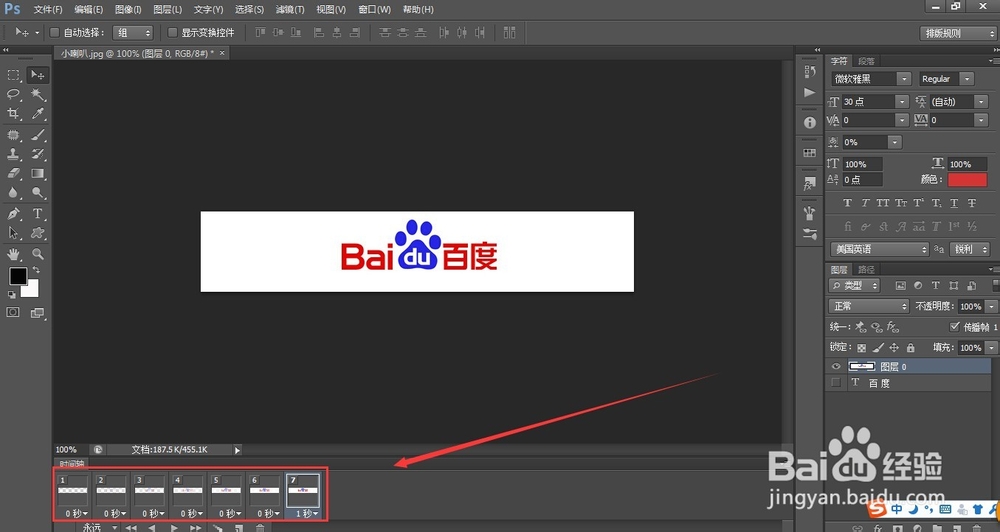Screen dimensions: 1000x532
Task: Select the Horizontal Type tool
Action: pos(38,214)
